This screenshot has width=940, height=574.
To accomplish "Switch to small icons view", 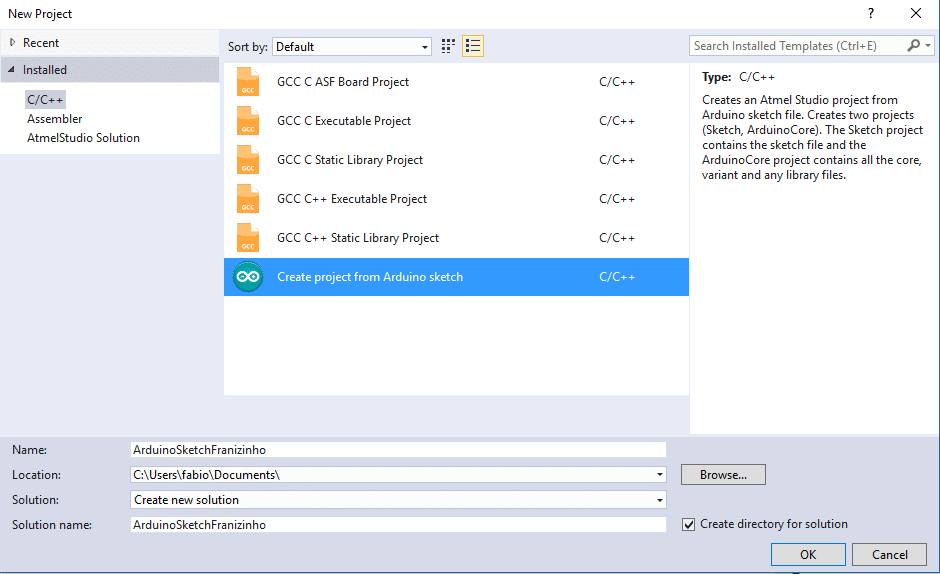I will click(448, 46).
